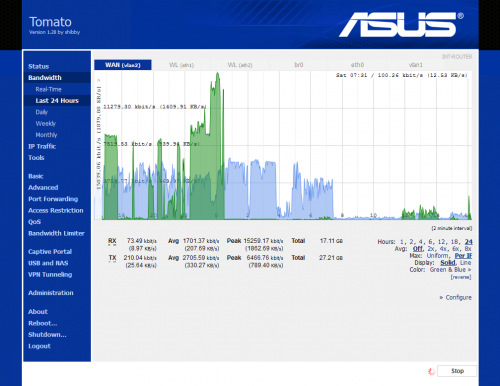The image size is (500, 386).
Task: Click Logout in the sidebar
Action: point(39,346)
